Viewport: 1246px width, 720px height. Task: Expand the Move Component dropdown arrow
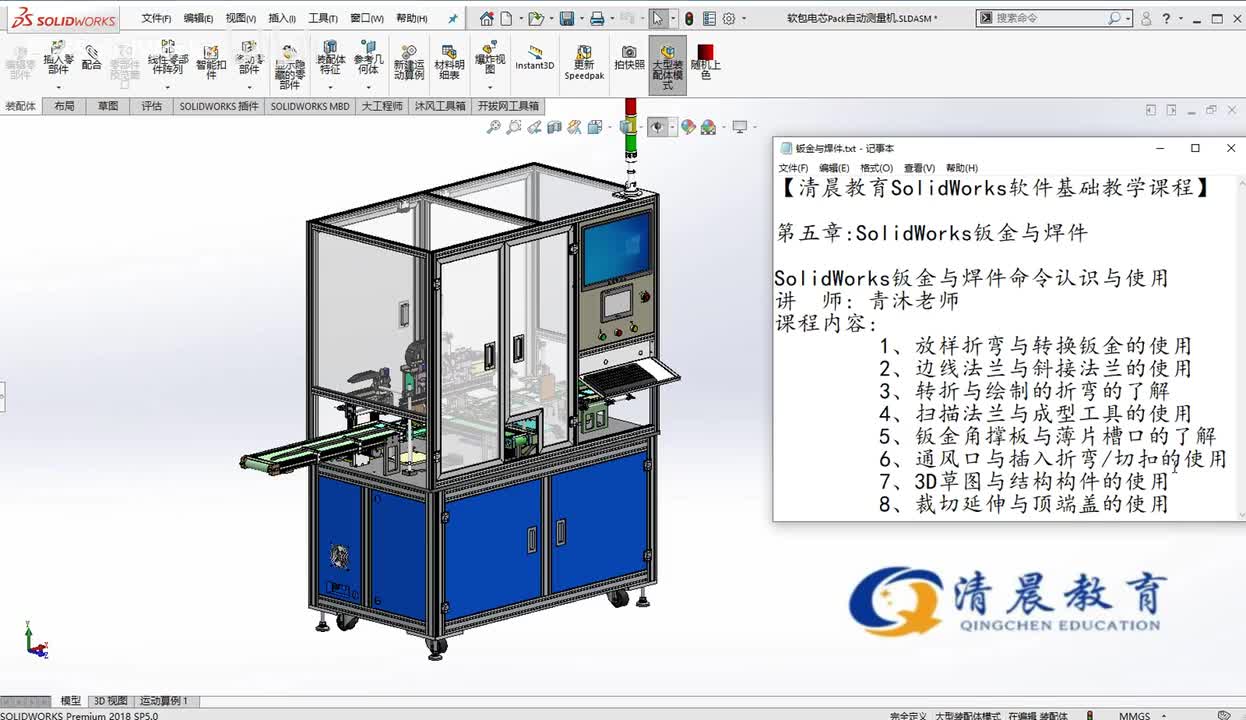(249, 87)
